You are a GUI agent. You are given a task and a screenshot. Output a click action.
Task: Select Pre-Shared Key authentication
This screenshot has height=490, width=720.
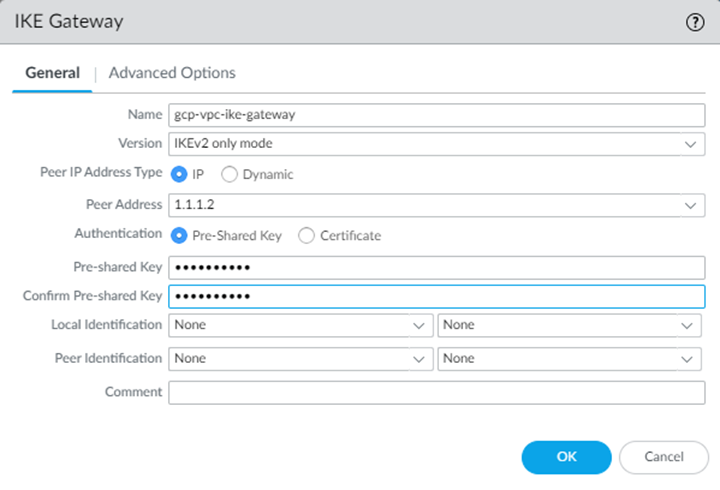click(x=180, y=236)
